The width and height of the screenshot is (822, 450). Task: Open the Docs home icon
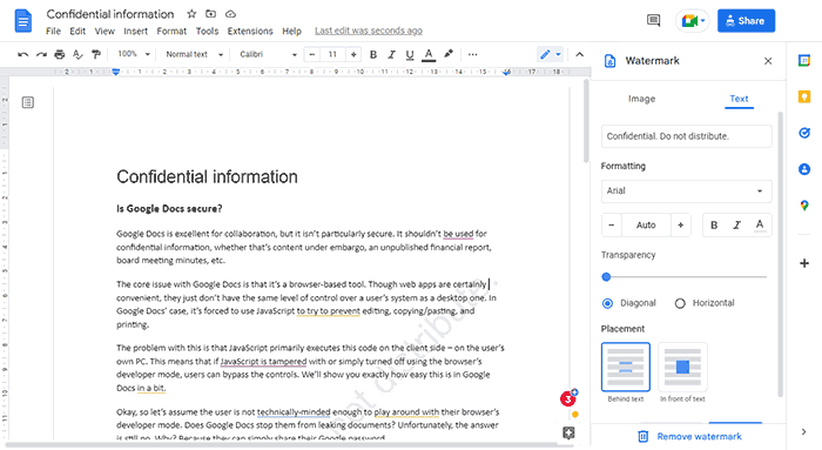click(23, 21)
